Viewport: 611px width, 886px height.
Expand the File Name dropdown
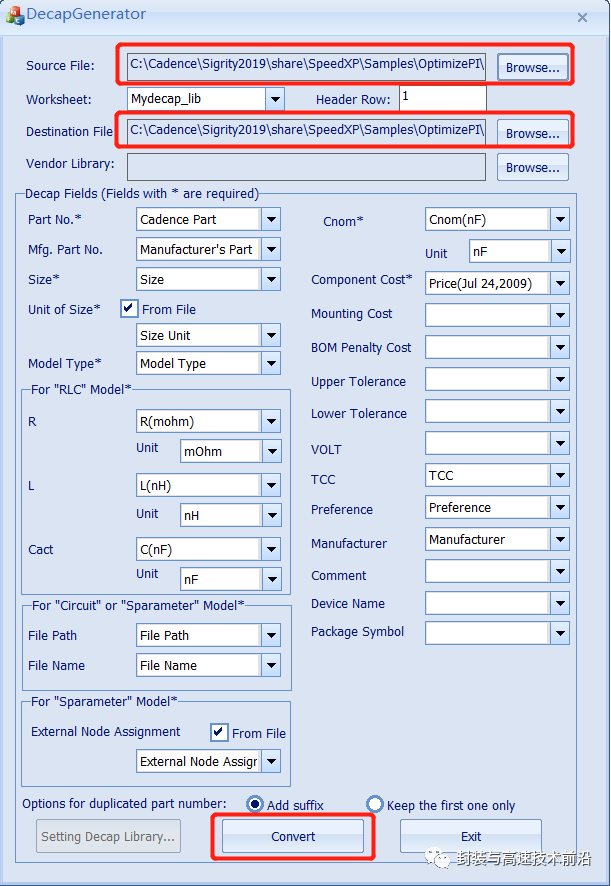(x=271, y=665)
